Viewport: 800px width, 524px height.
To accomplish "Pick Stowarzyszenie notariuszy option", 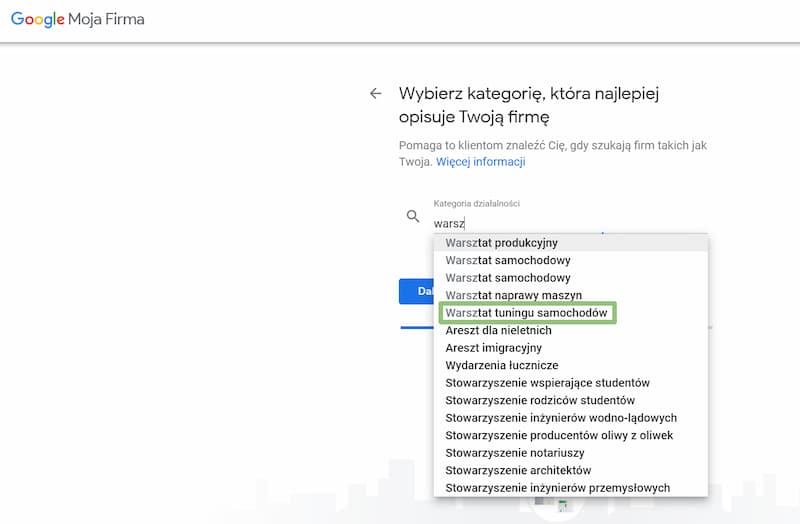I will pos(570,453).
